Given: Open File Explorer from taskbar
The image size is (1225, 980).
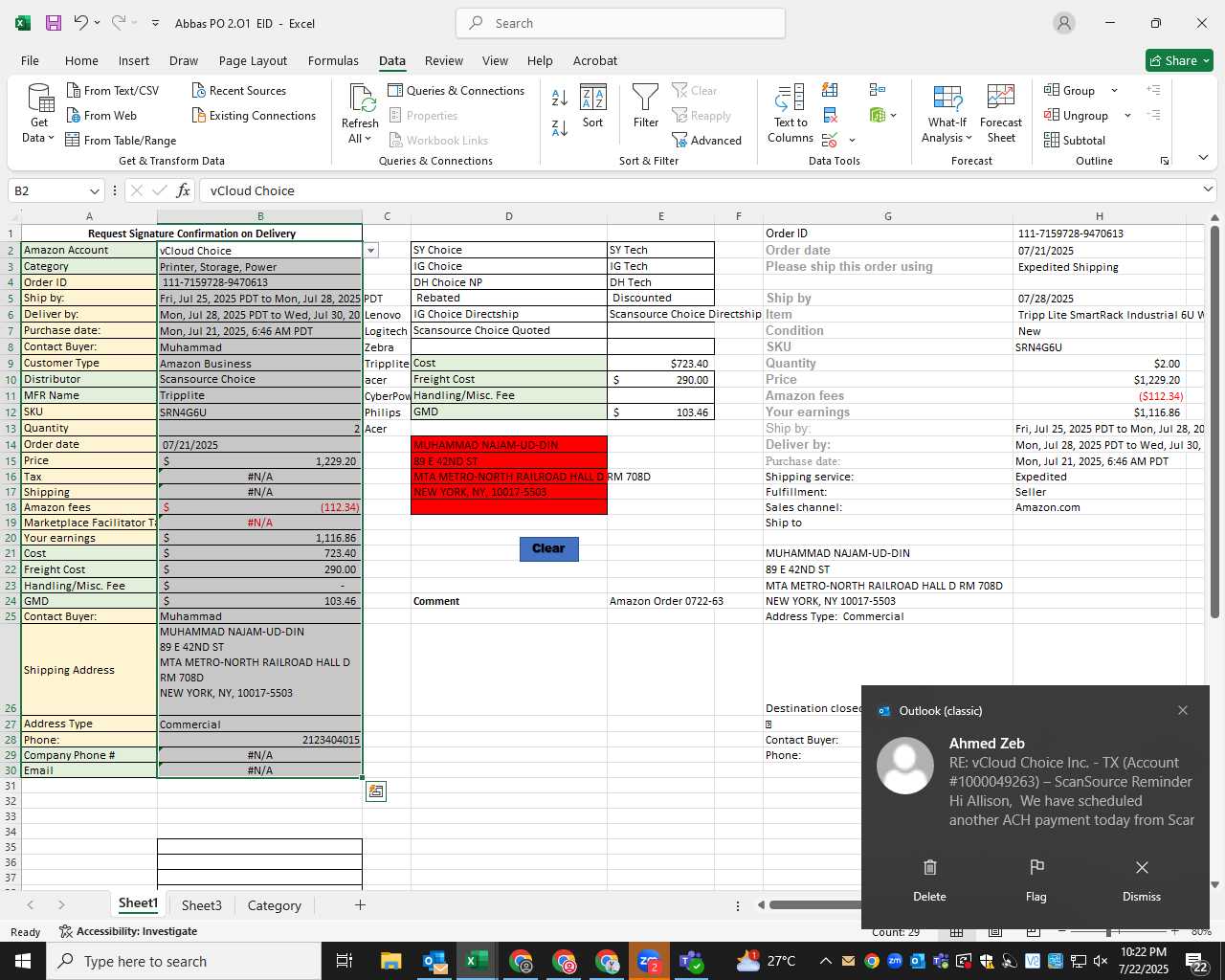Looking at the screenshot, I should point(390,961).
